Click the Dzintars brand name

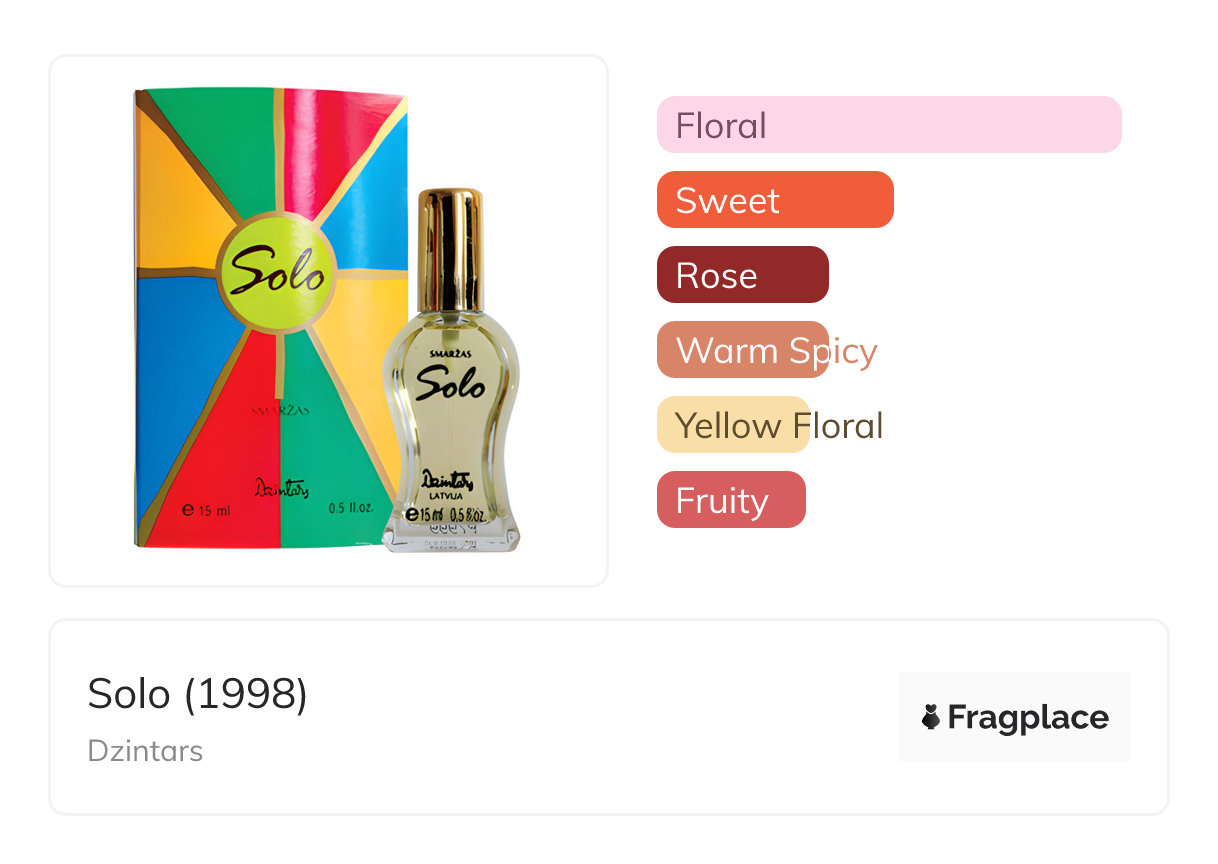point(145,751)
